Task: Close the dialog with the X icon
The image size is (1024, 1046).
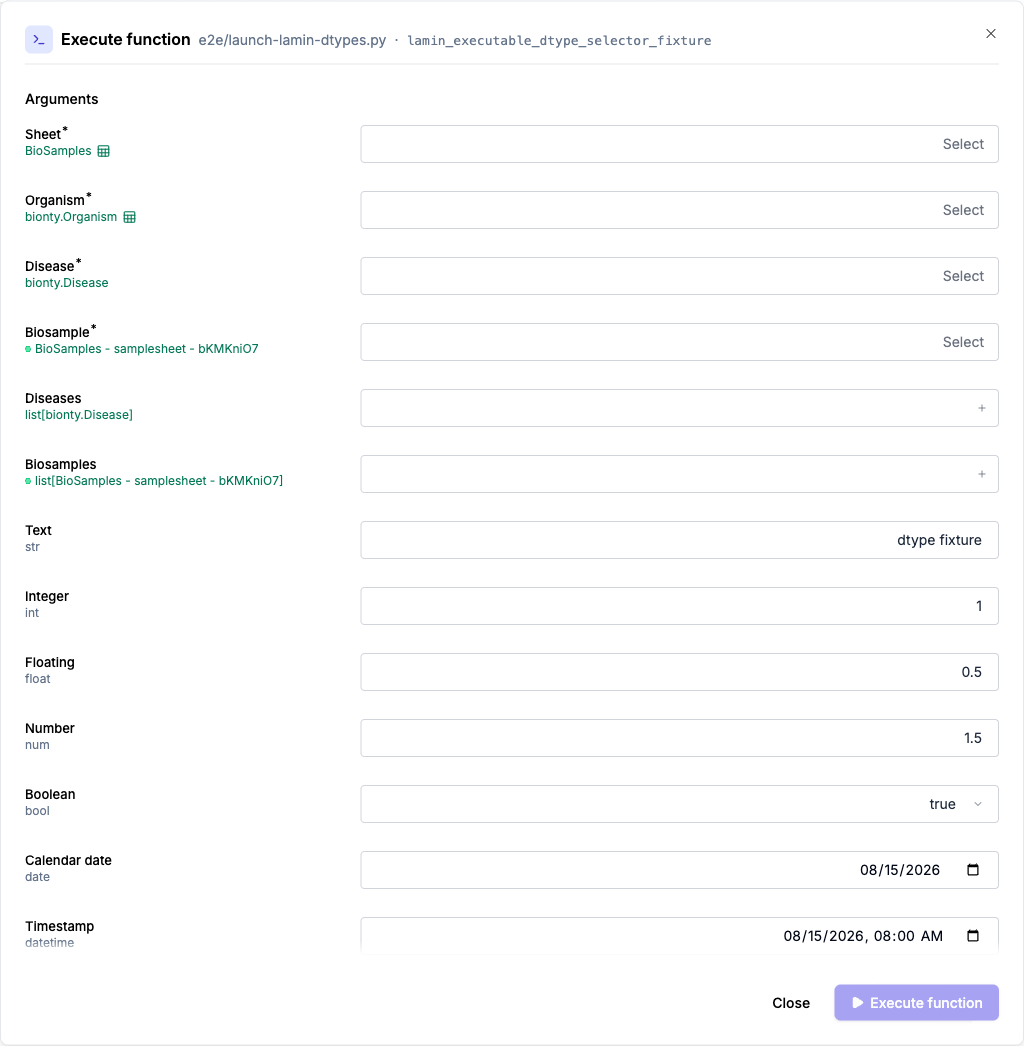Action: (991, 33)
